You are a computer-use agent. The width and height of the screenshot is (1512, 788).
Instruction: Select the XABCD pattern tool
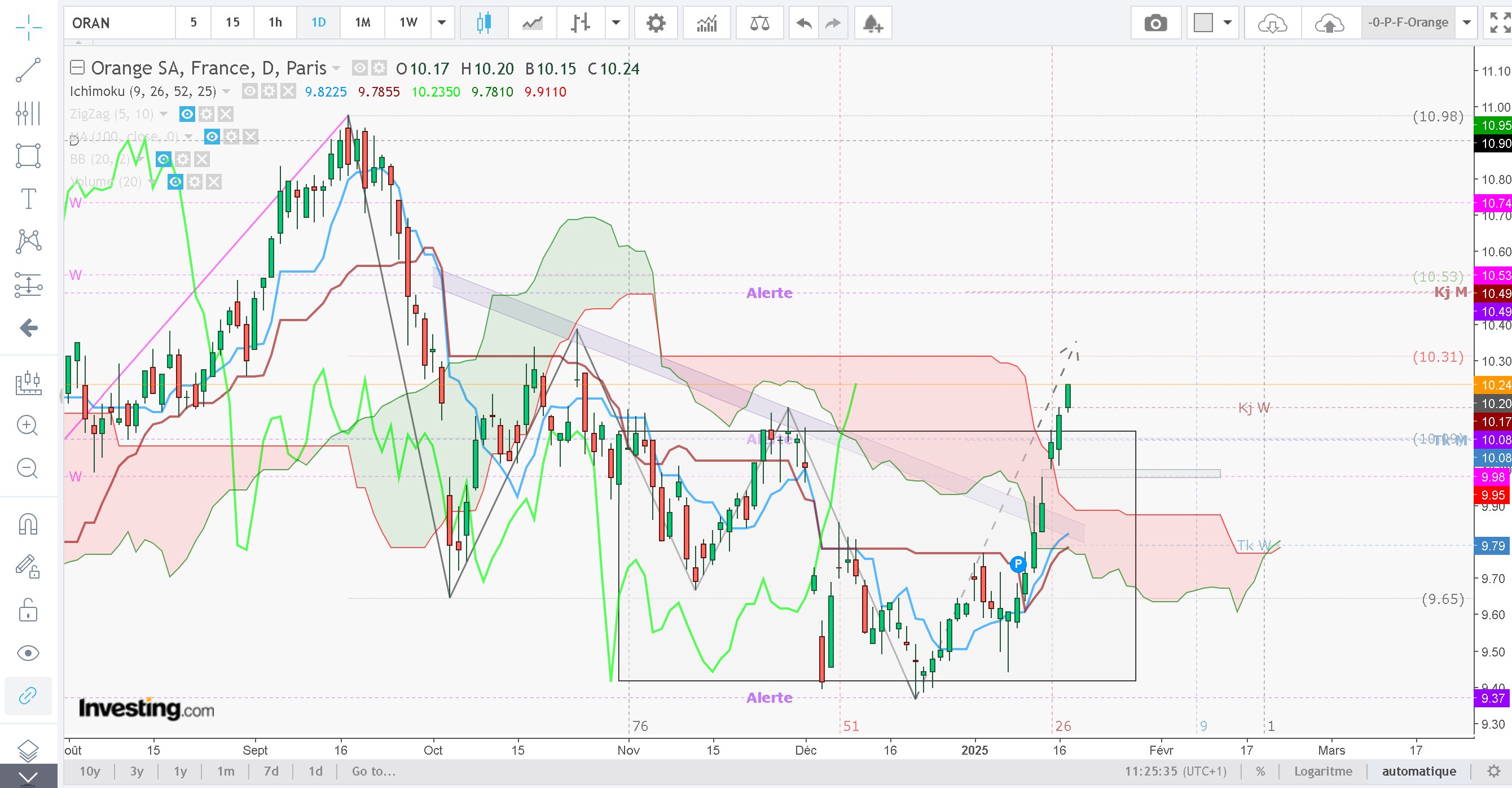(x=28, y=242)
